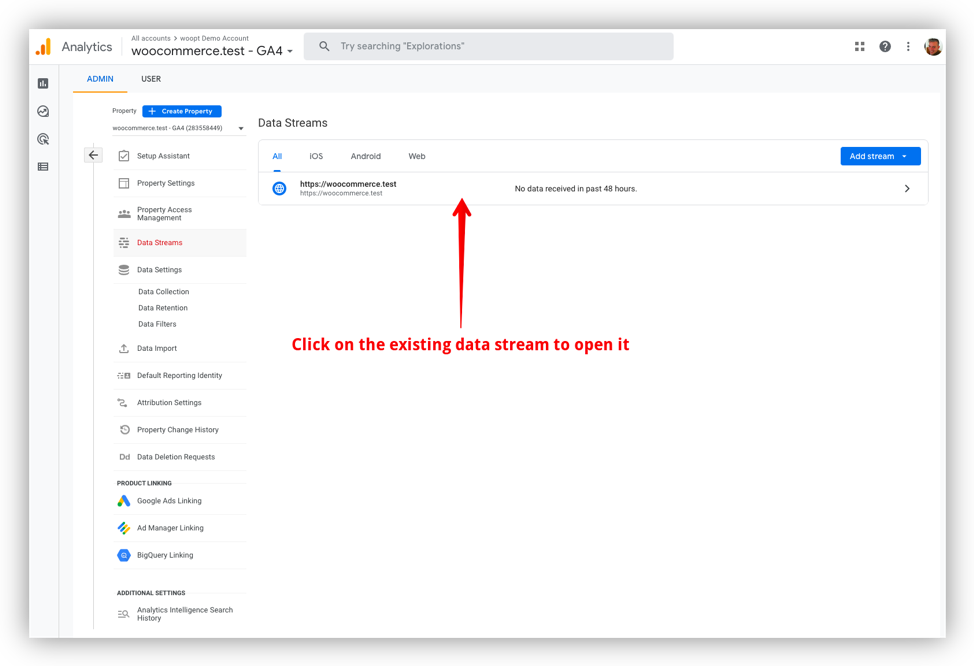Select the iOS streams tab

pyautogui.click(x=316, y=157)
